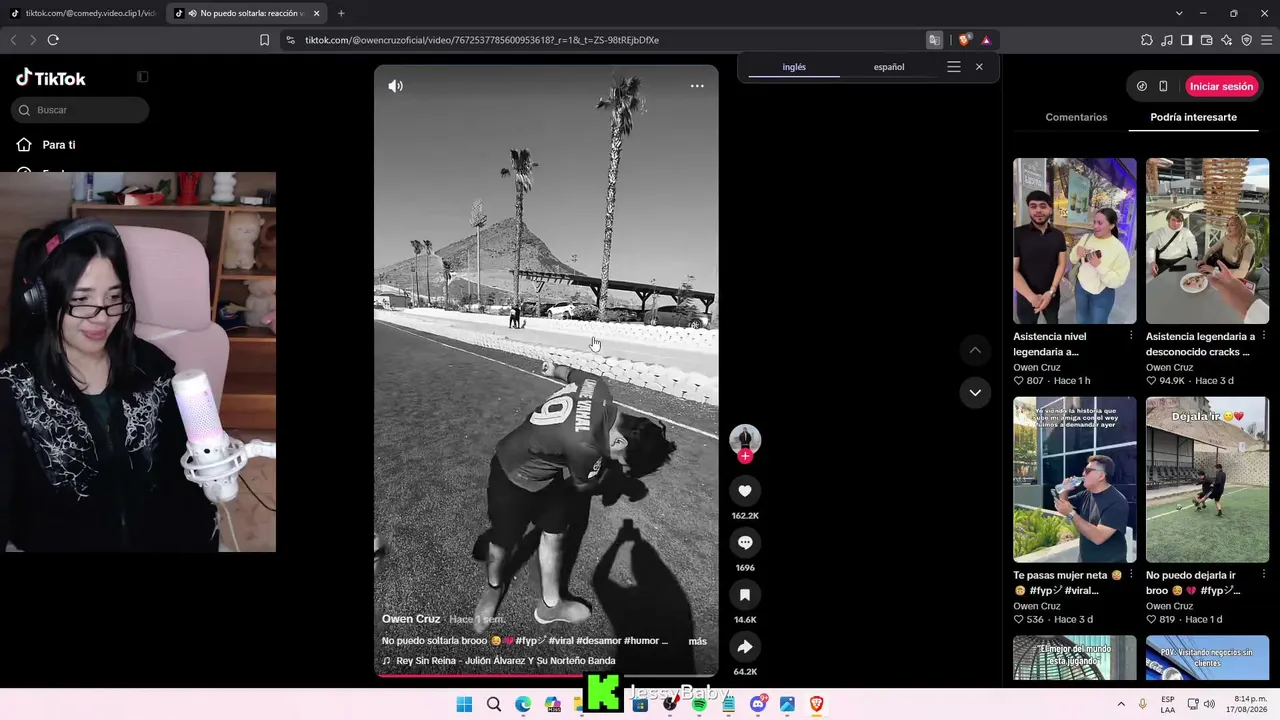The height and width of the screenshot is (720, 1280).
Task: Launch Spotify from the taskbar
Action: point(699,704)
